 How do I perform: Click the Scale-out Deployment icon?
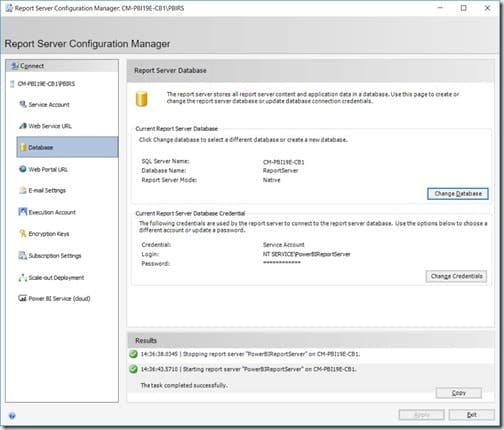click(x=23, y=277)
